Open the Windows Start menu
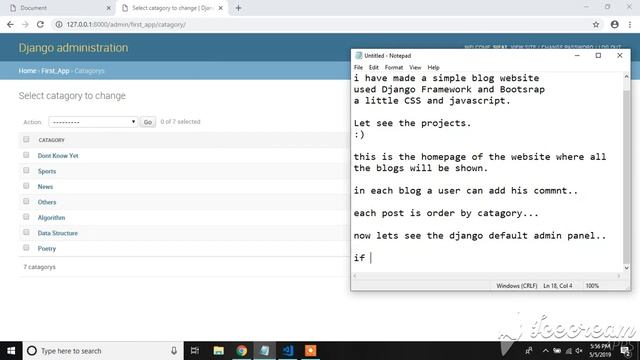 tap(11, 351)
